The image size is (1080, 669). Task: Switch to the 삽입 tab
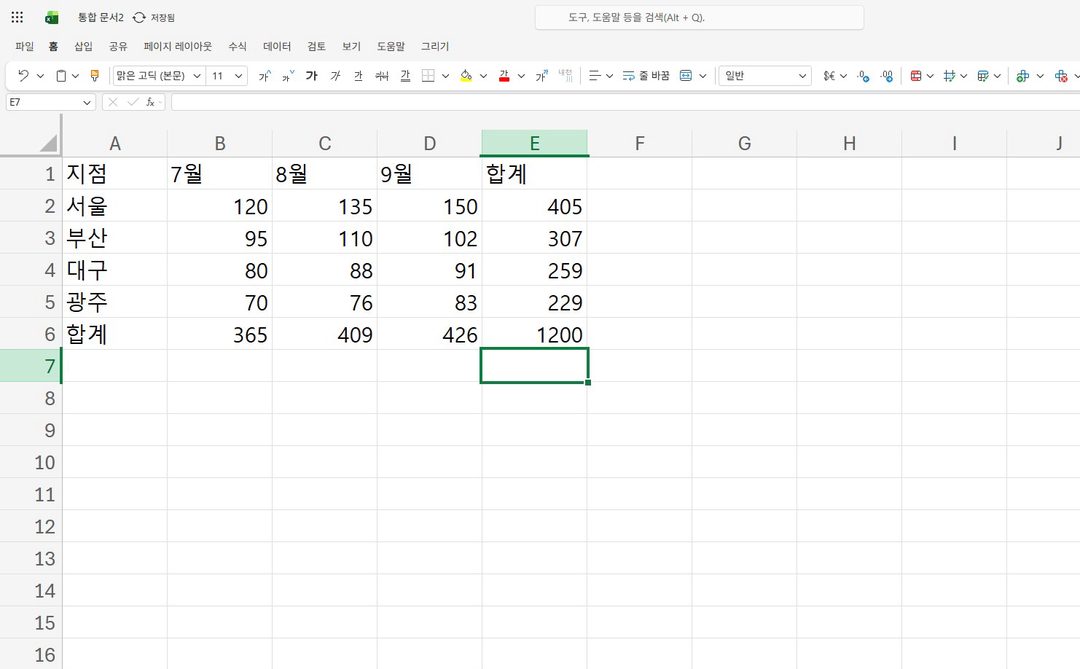(x=83, y=46)
